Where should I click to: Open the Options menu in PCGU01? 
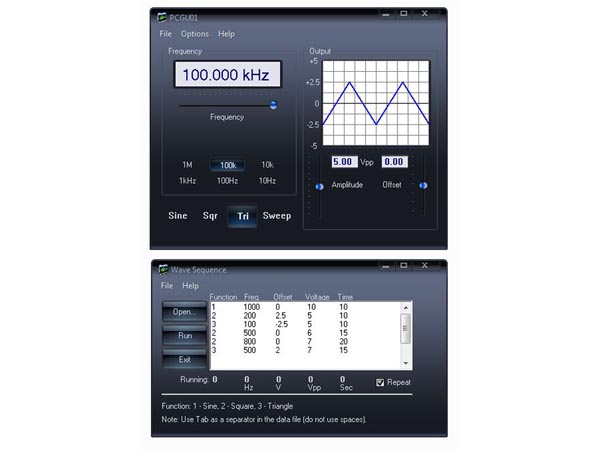[x=195, y=34]
